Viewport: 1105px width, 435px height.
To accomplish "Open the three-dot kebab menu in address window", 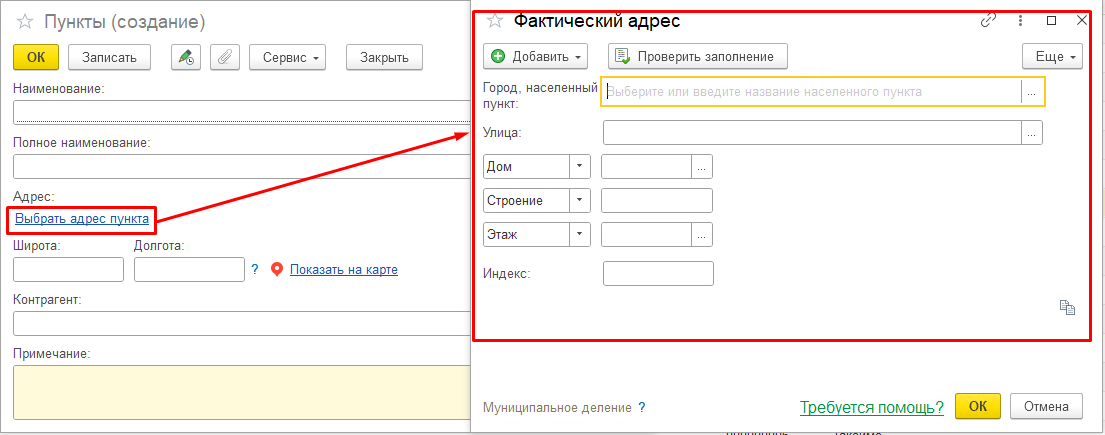I will [x=1020, y=20].
